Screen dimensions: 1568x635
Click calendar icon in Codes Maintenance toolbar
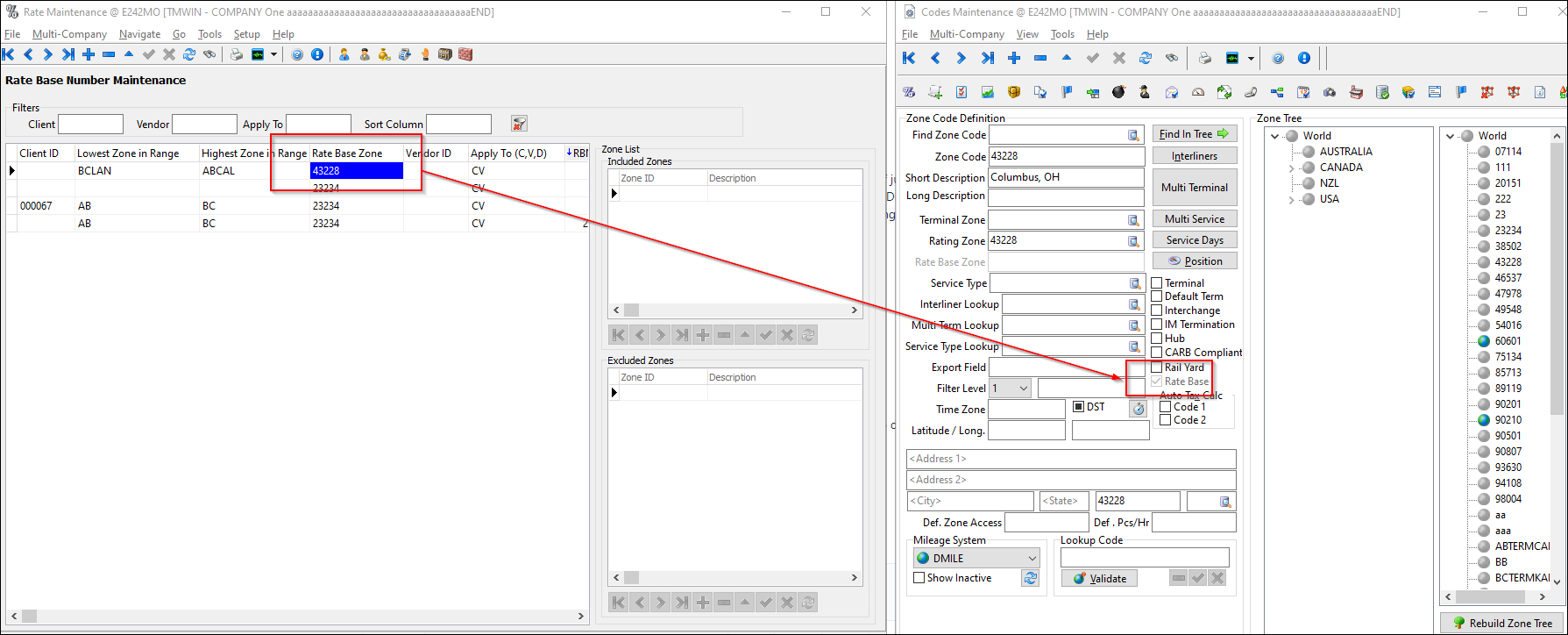[1303, 92]
